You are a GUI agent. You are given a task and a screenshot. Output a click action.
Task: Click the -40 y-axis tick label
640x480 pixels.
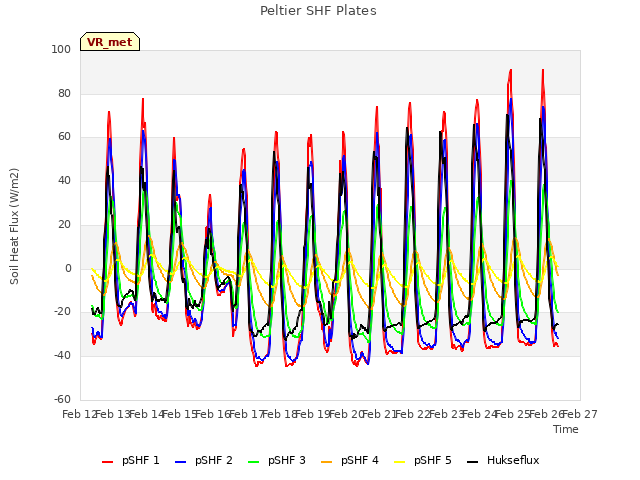(x=62, y=356)
